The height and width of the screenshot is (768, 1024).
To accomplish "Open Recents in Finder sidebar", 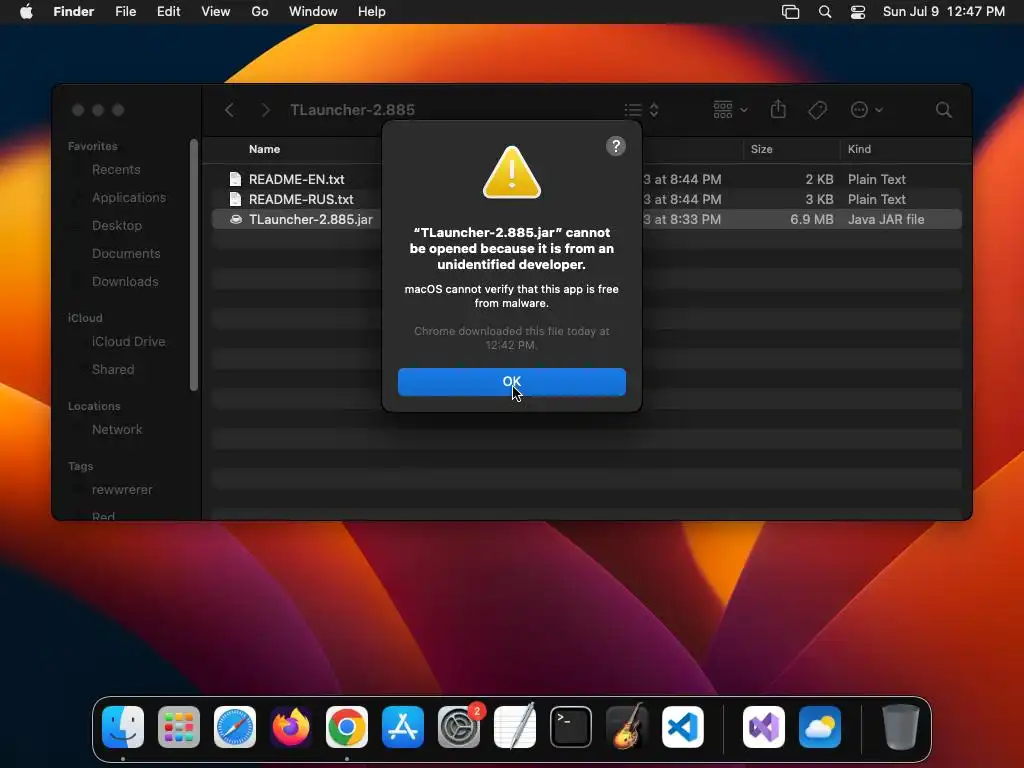I will [x=116, y=169].
